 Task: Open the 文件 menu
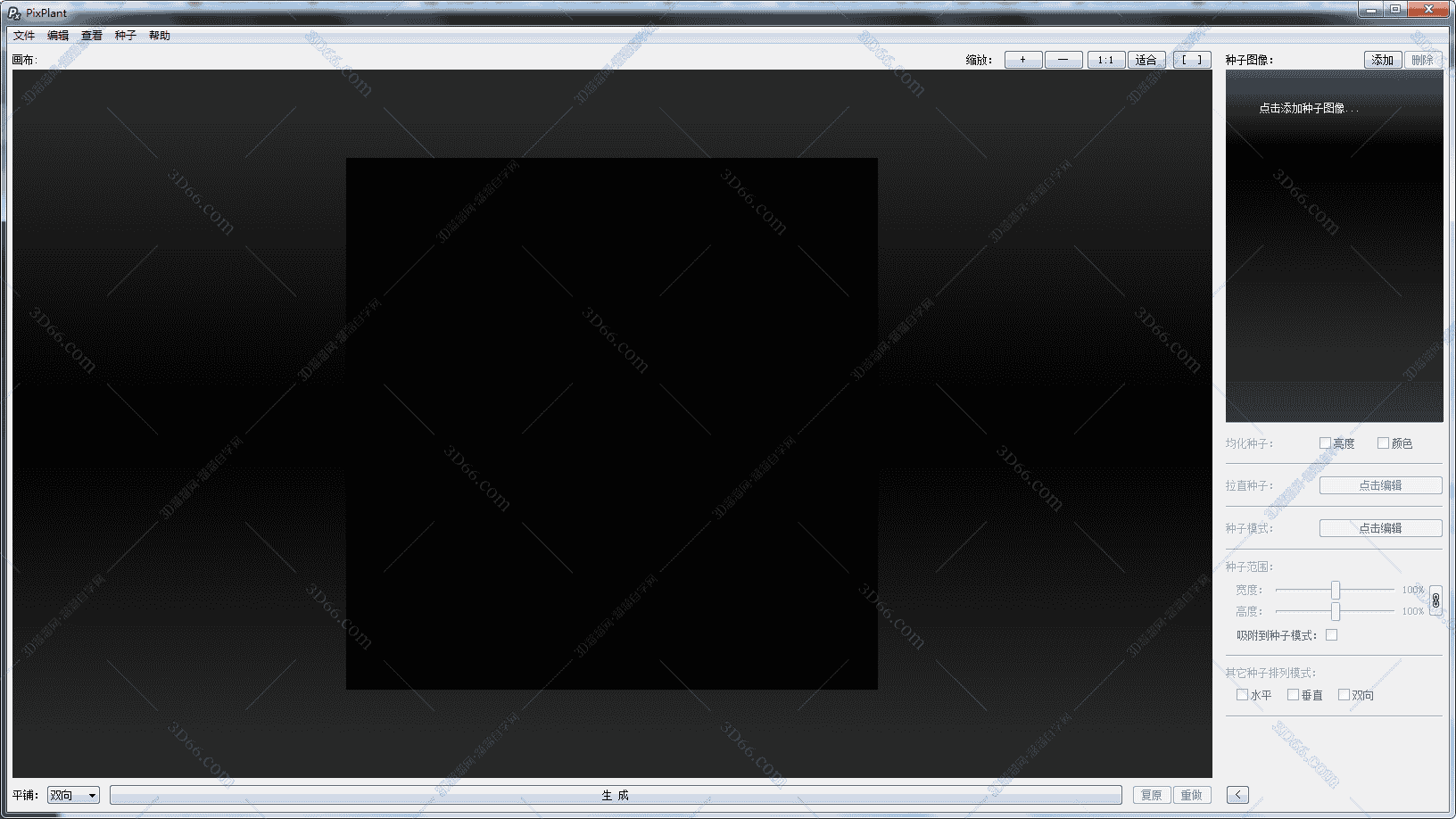click(x=24, y=36)
